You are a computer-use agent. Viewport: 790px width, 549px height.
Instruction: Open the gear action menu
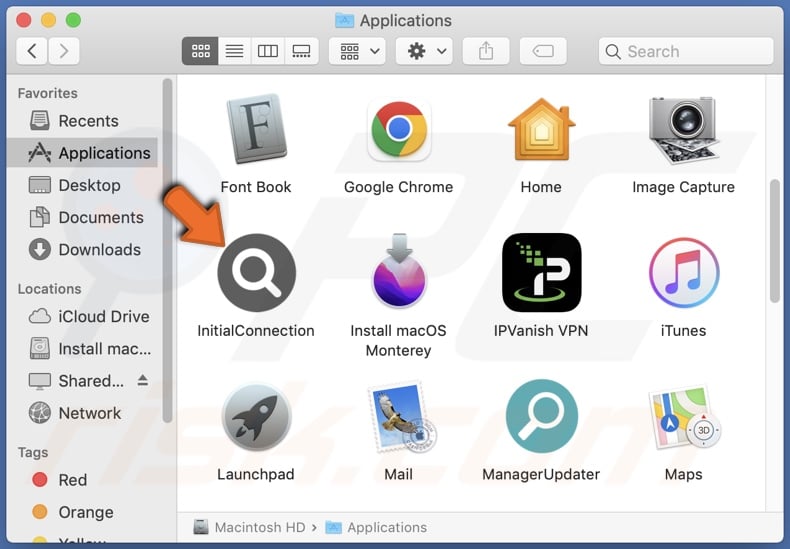[x=424, y=51]
